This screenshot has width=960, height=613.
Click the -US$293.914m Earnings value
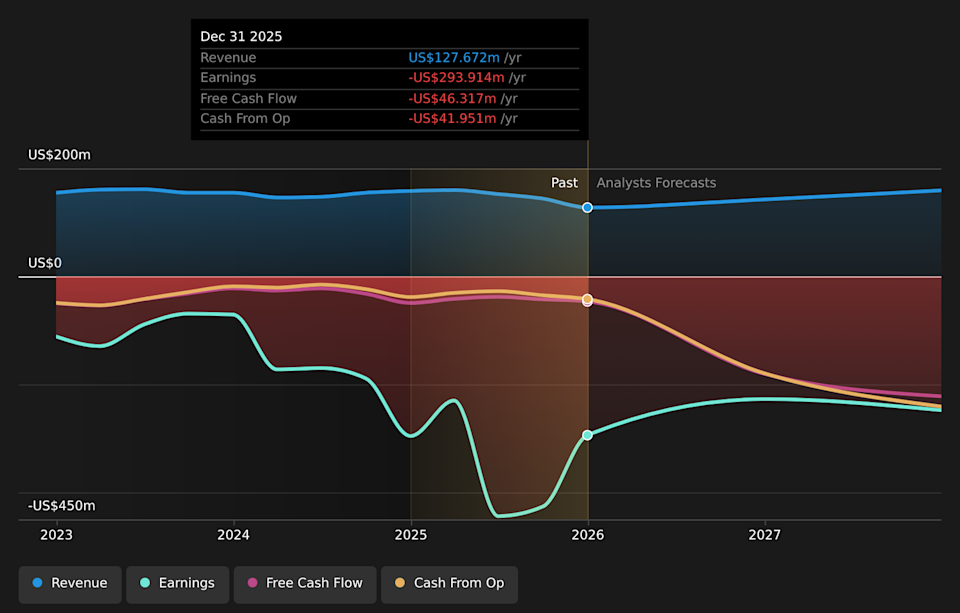click(x=455, y=77)
